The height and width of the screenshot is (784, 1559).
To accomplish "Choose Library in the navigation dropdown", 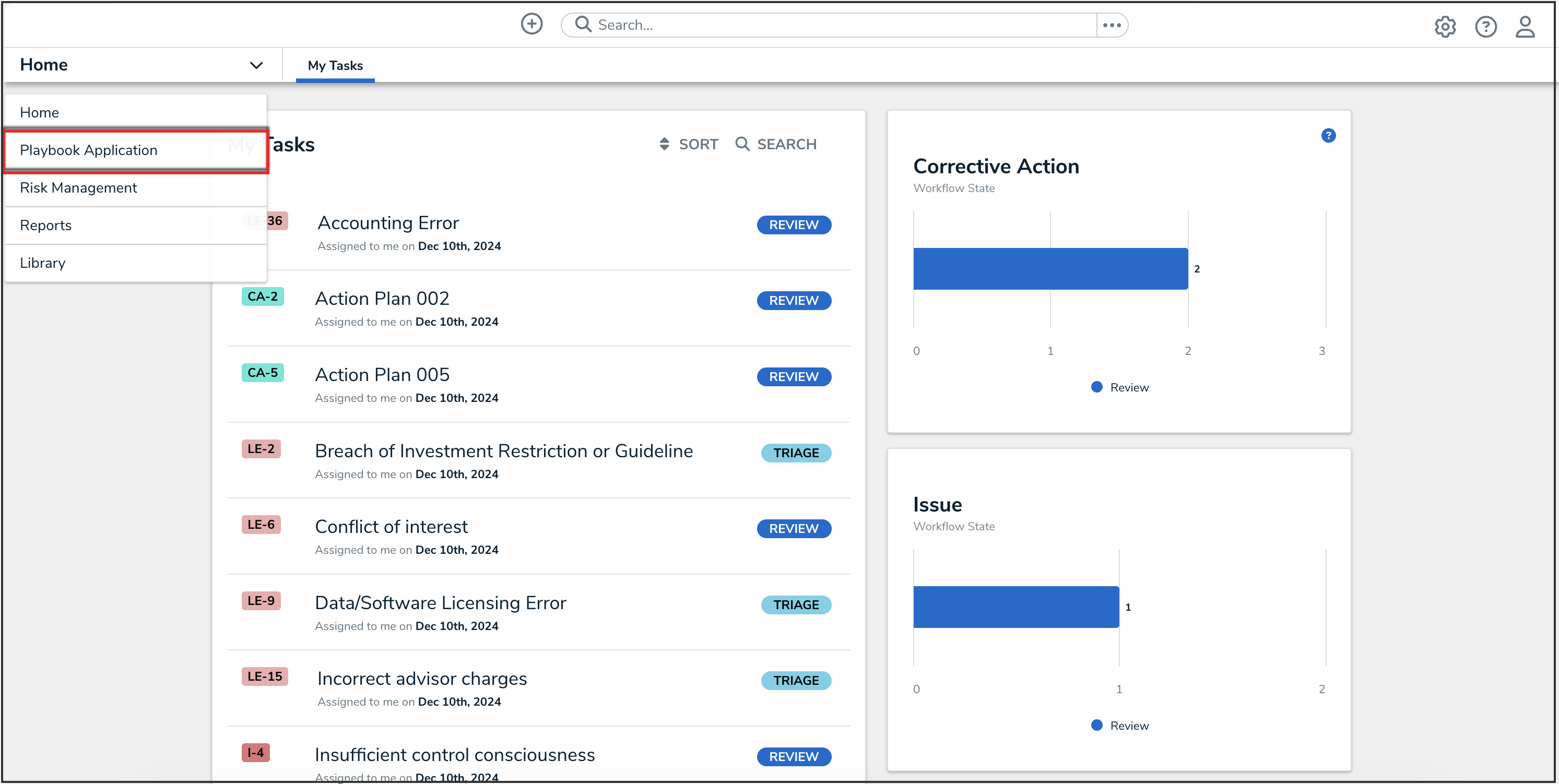I will 43,263.
